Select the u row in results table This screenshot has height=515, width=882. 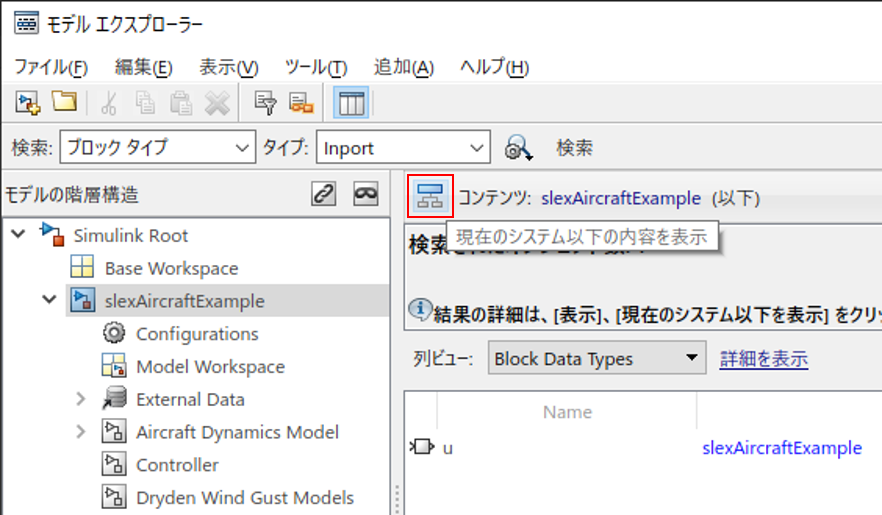click(x=643, y=448)
